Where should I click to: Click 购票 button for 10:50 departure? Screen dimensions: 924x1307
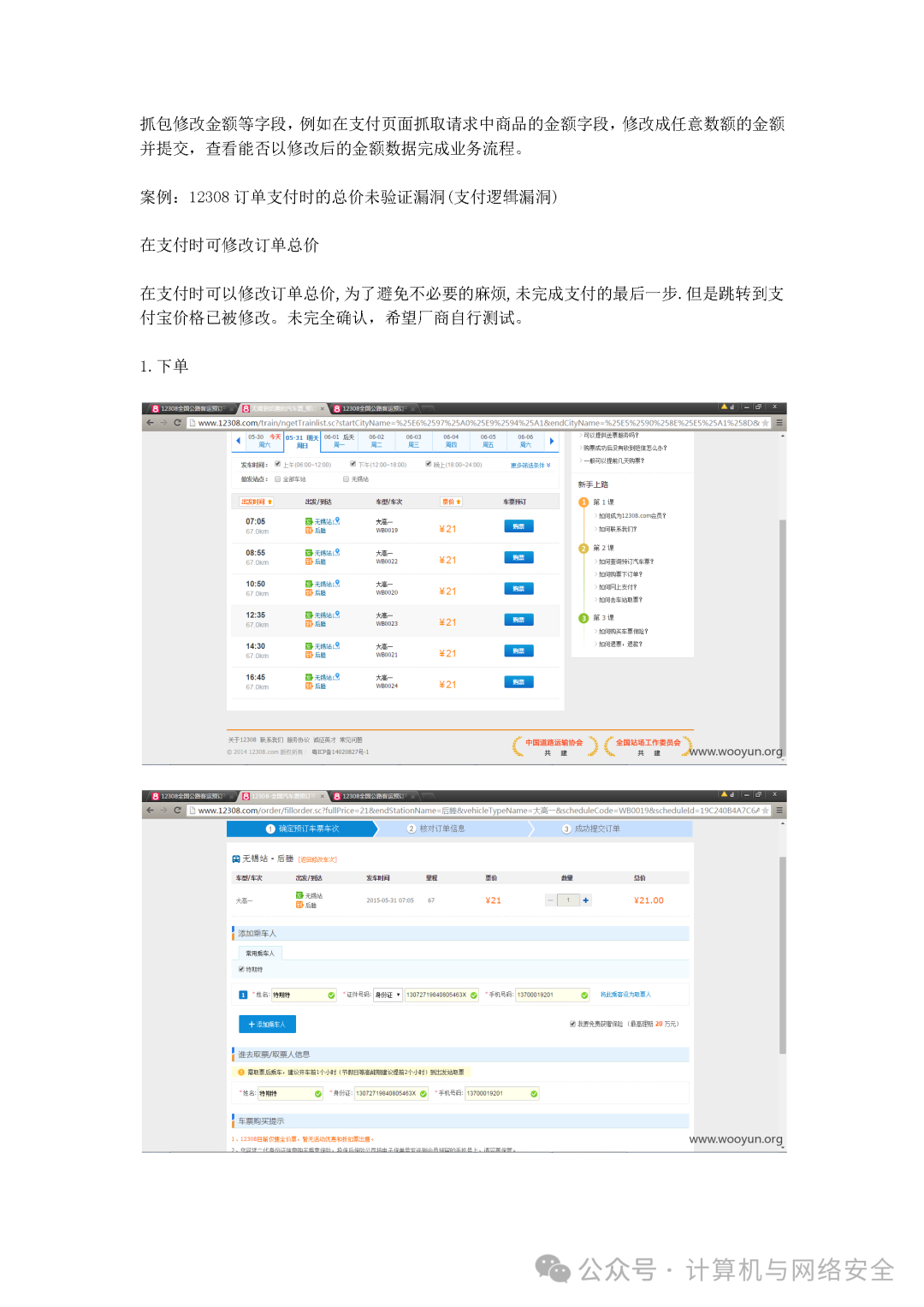518,588
